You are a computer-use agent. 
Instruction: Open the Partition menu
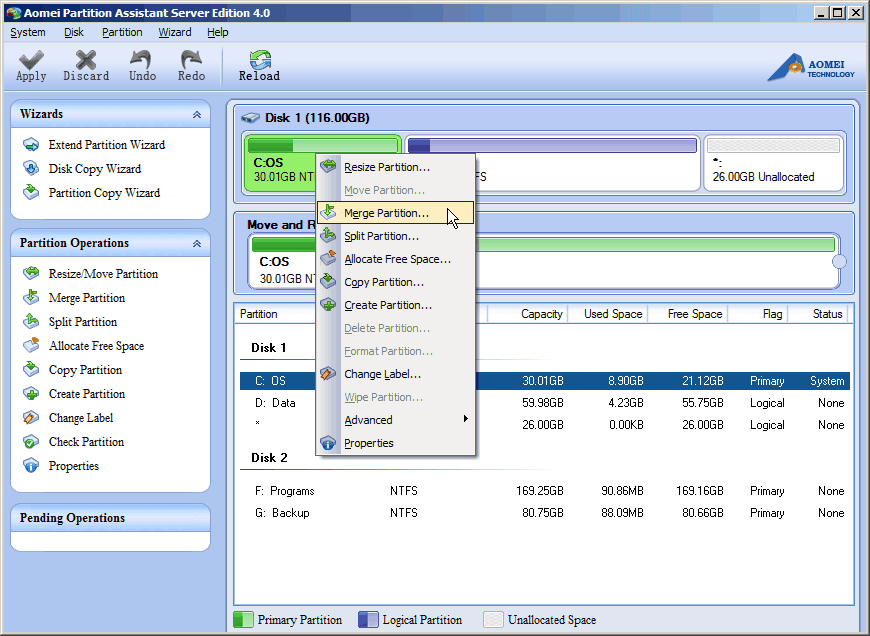[122, 32]
